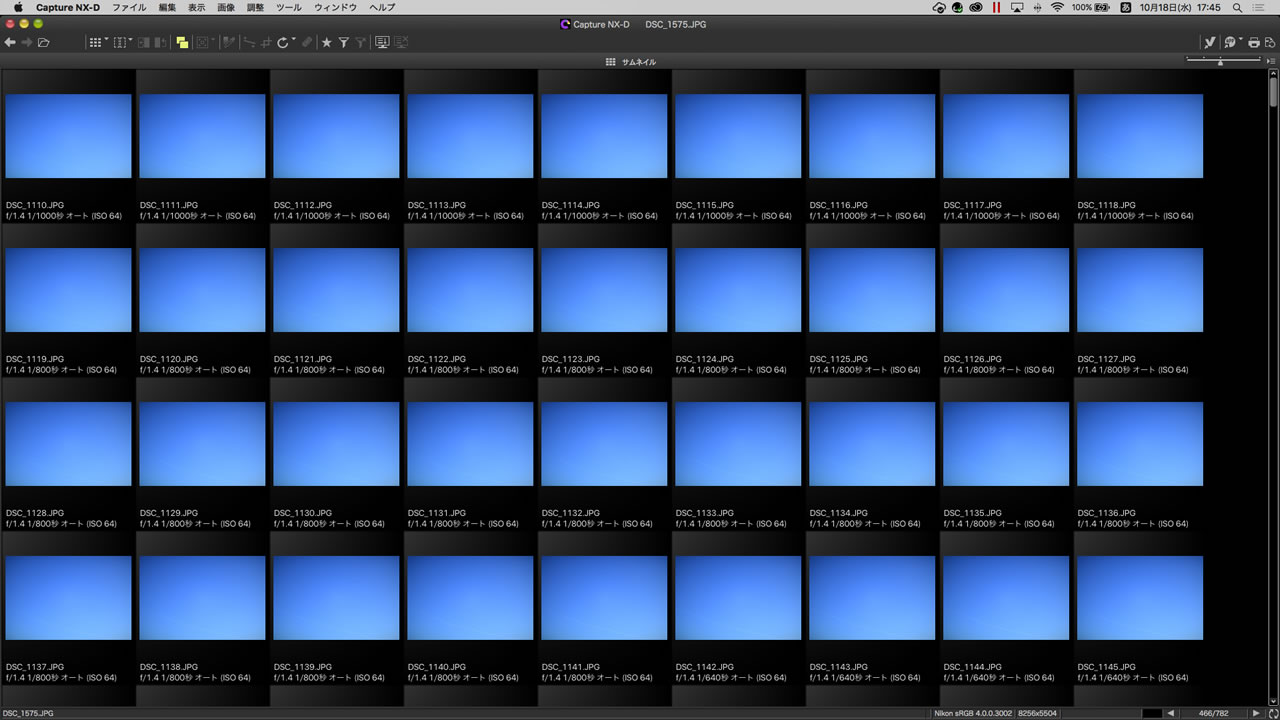This screenshot has width=1280, height=720.
Task: Open folder icon in toolbar
Action: point(43,42)
